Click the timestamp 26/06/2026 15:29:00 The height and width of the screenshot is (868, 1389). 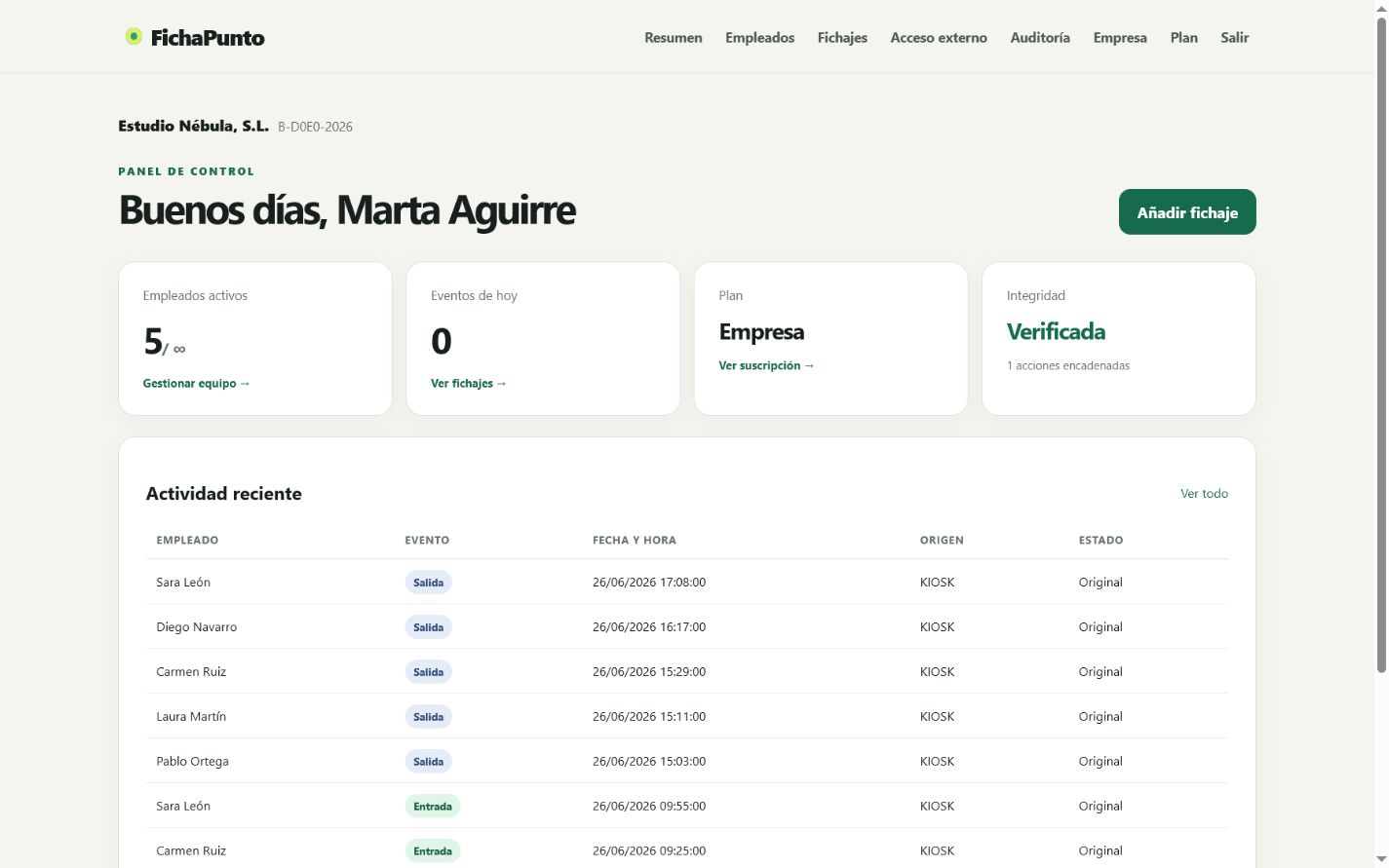click(x=649, y=672)
